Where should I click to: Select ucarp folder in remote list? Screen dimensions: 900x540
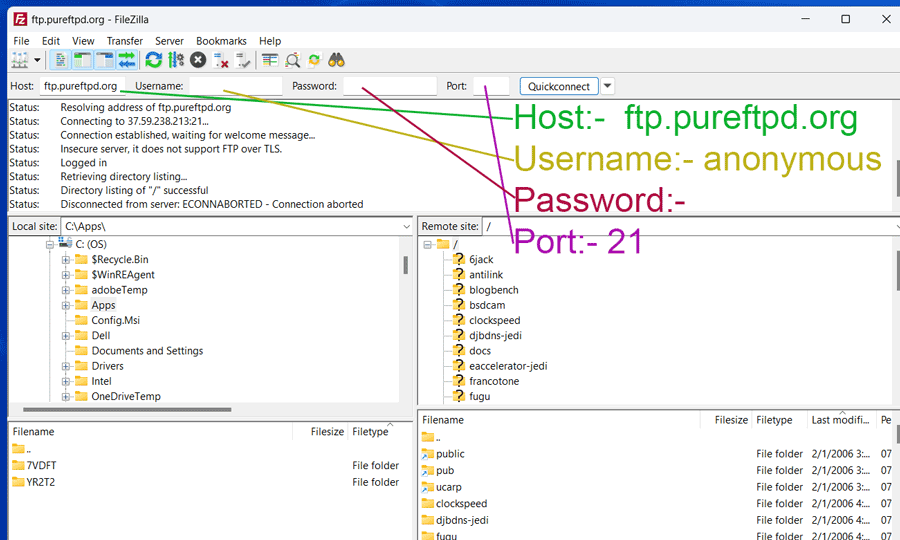pyautogui.click(x=448, y=487)
